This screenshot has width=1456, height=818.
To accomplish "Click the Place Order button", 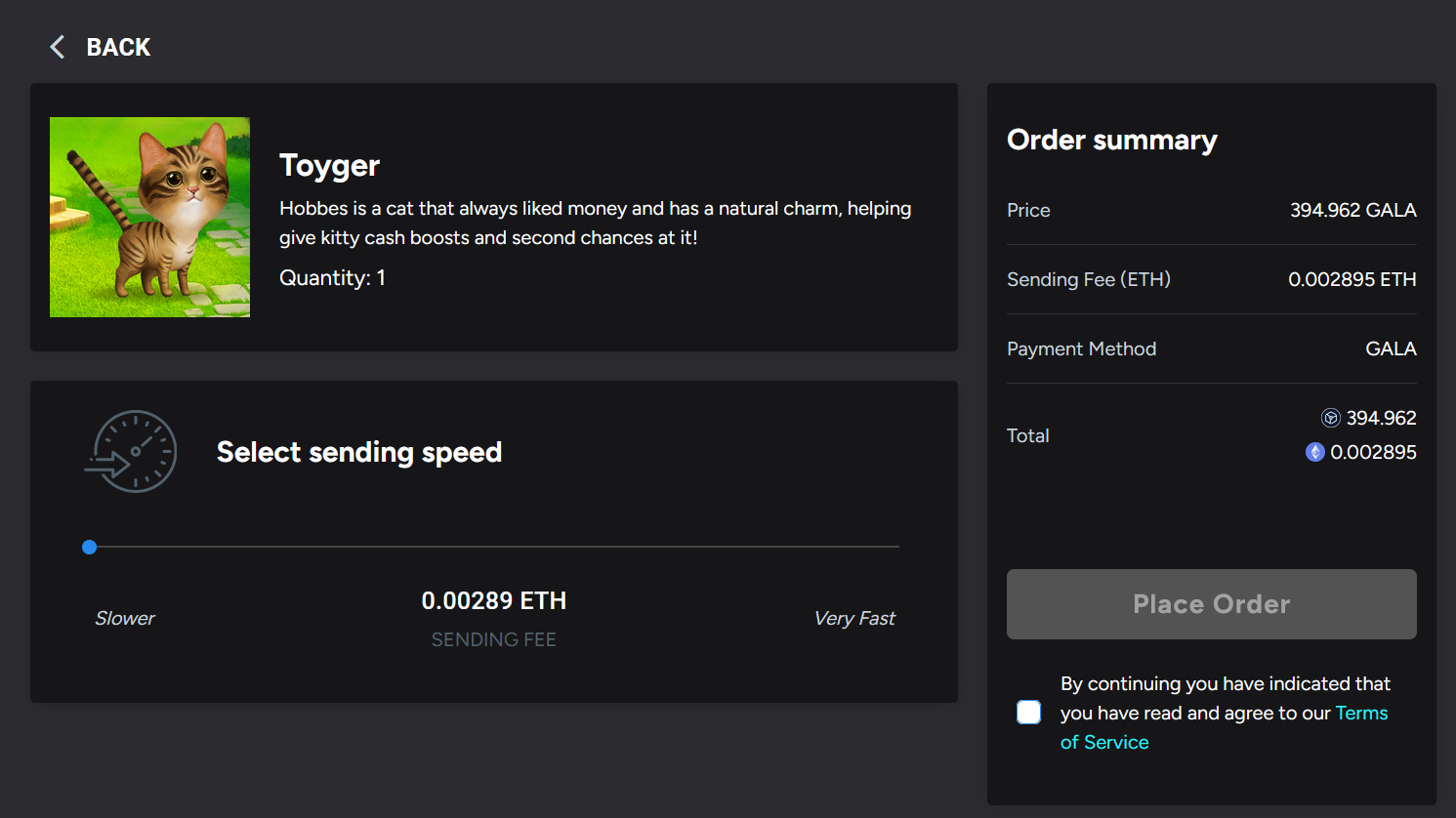I will pyautogui.click(x=1211, y=604).
